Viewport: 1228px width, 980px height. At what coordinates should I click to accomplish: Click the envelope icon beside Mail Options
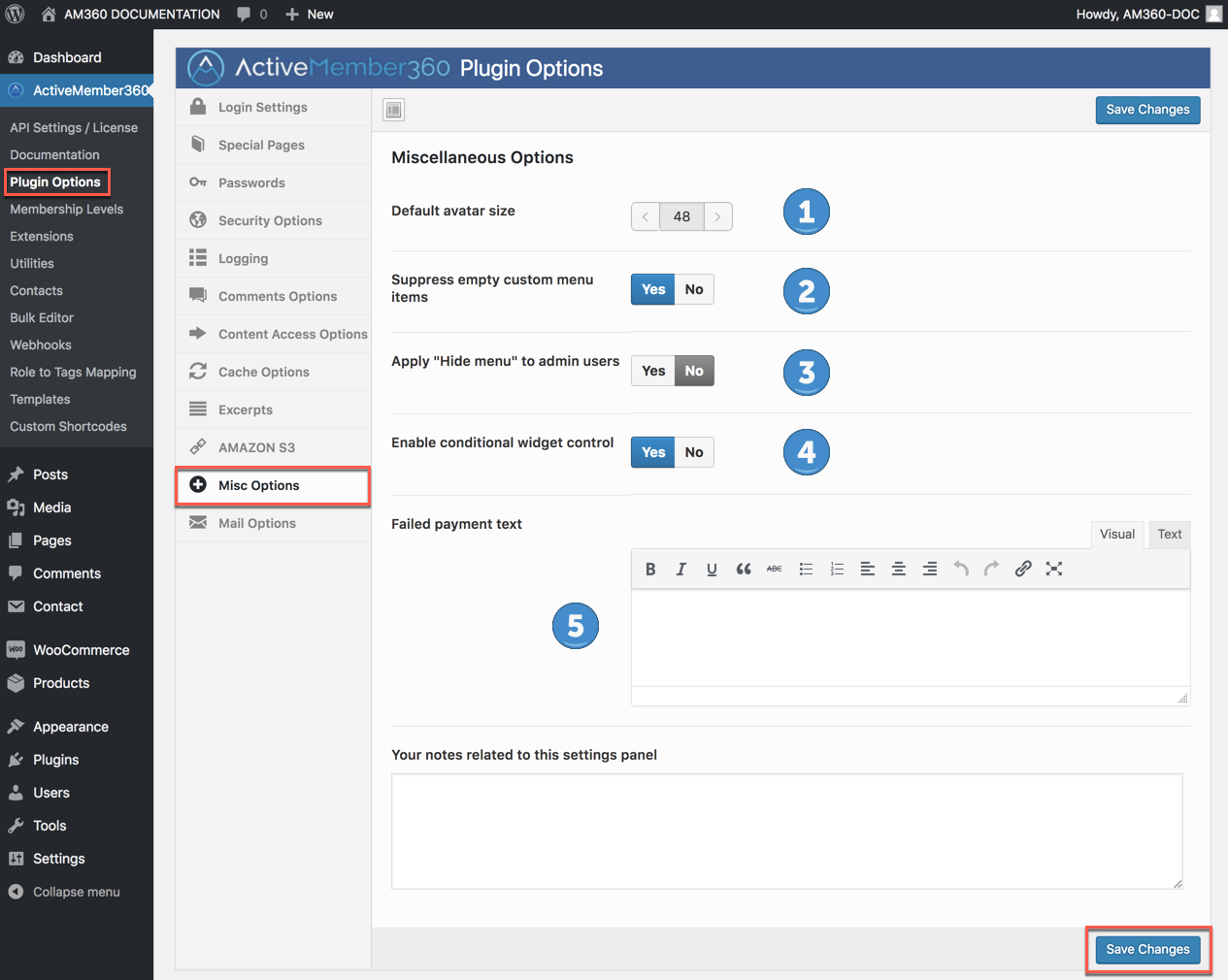pyautogui.click(x=198, y=523)
